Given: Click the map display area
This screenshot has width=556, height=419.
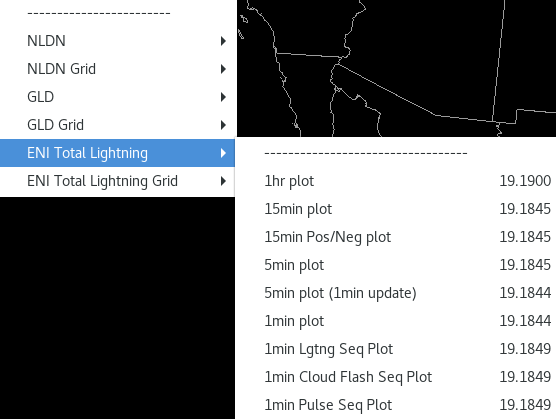Looking at the screenshot, I should [396, 68].
